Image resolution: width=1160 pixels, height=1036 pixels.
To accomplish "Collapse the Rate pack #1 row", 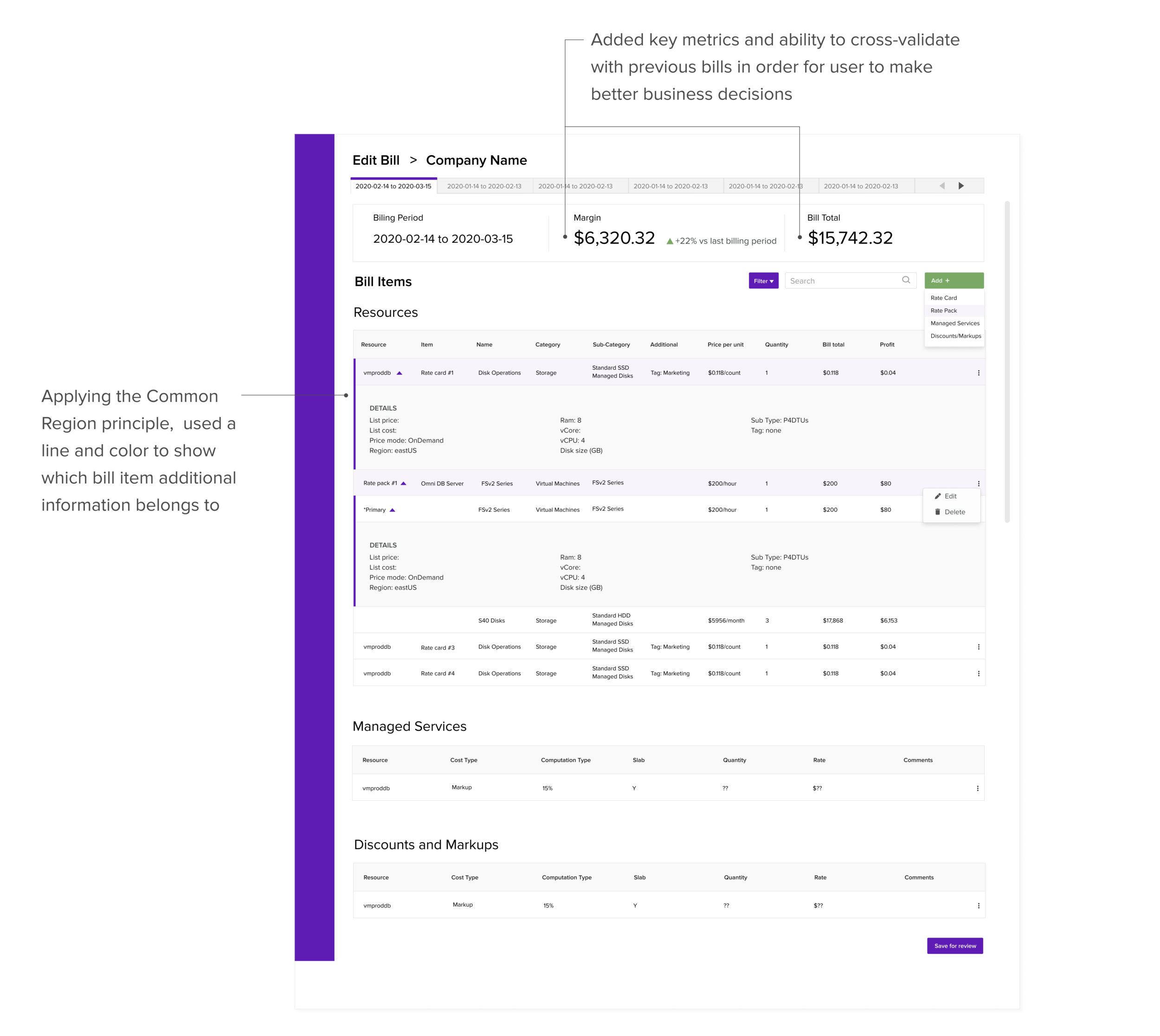I will (404, 483).
